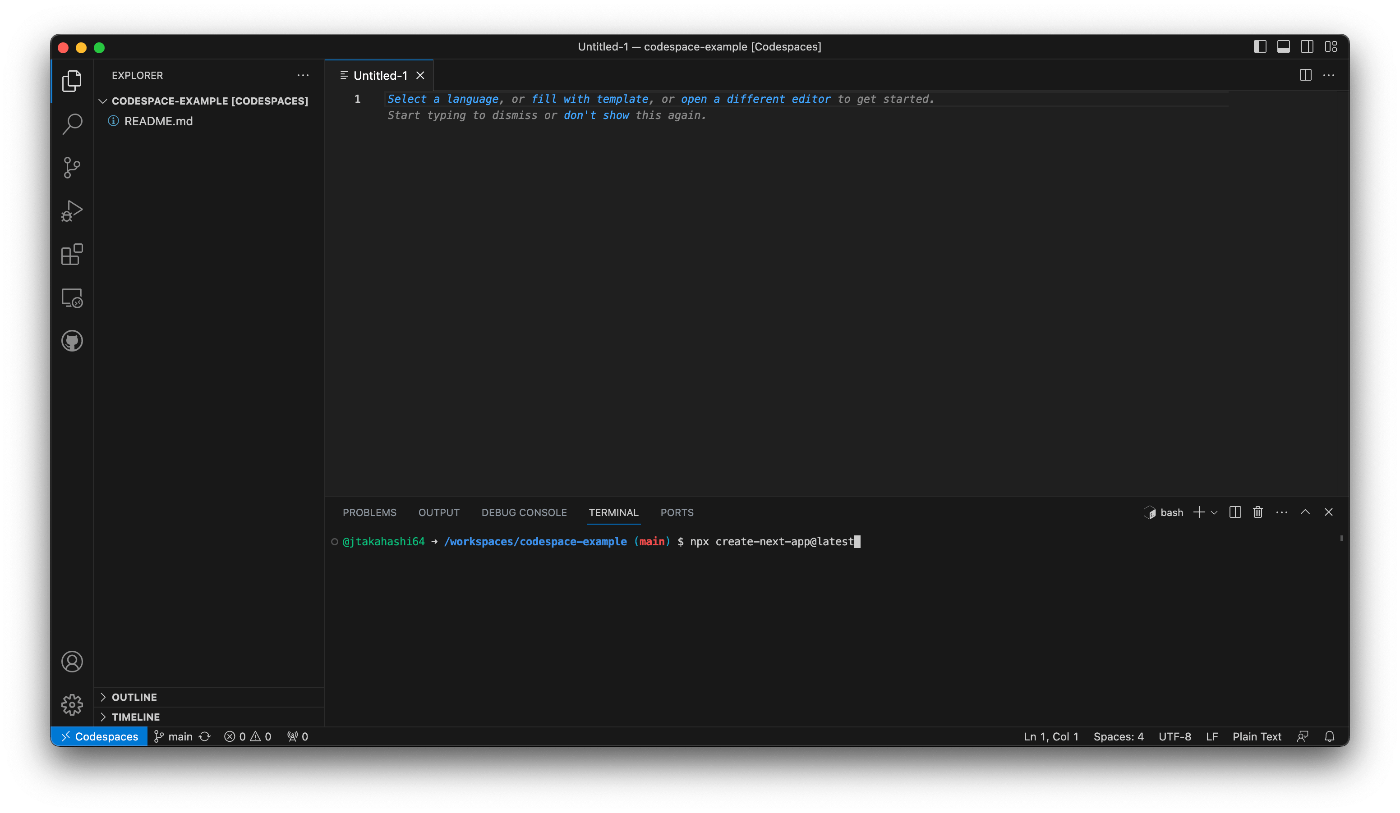
Task: Click the main branch indicator
Action: (x=173, y=736)
